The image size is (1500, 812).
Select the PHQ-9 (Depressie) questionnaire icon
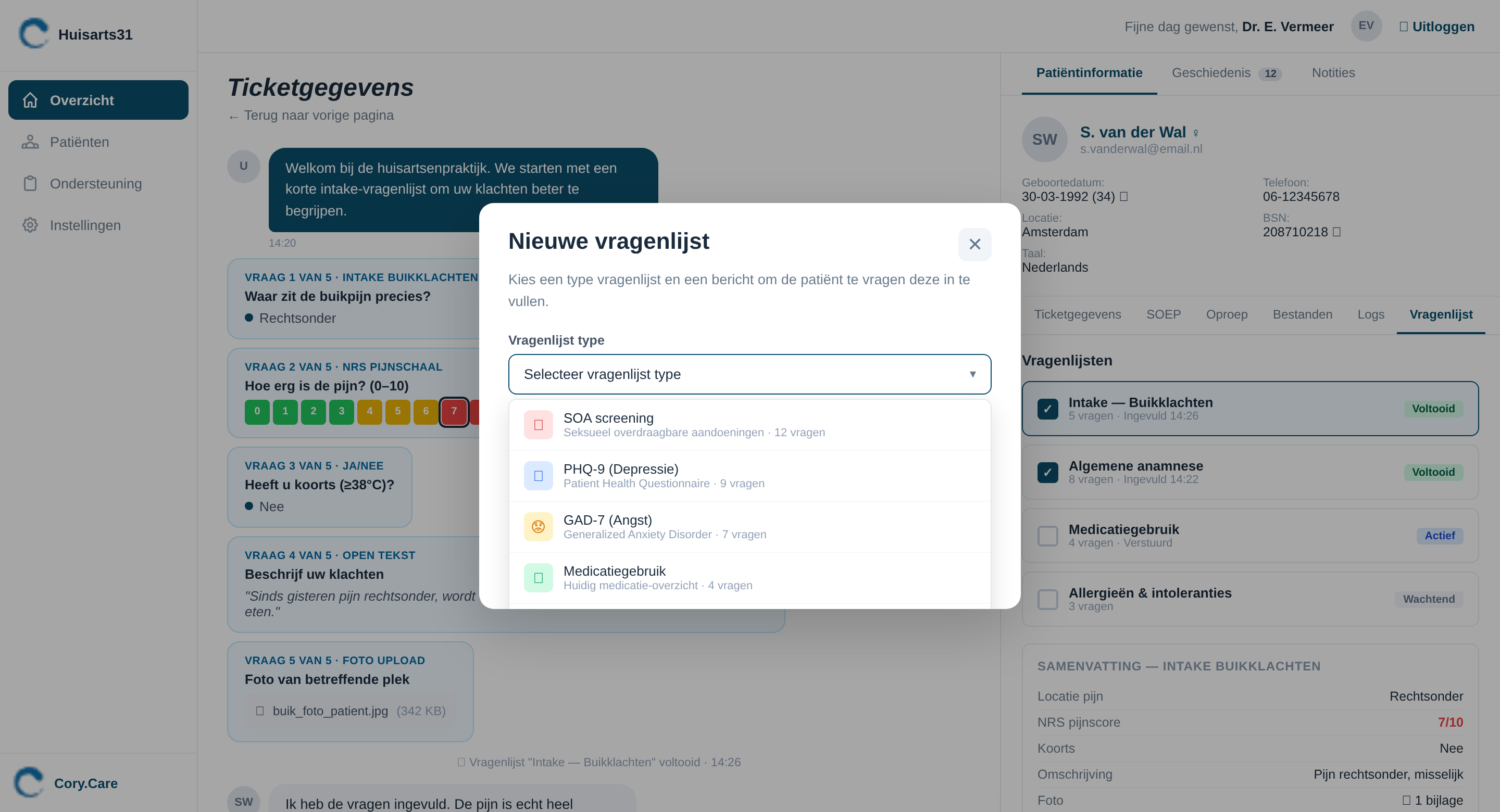click(538, 476)
